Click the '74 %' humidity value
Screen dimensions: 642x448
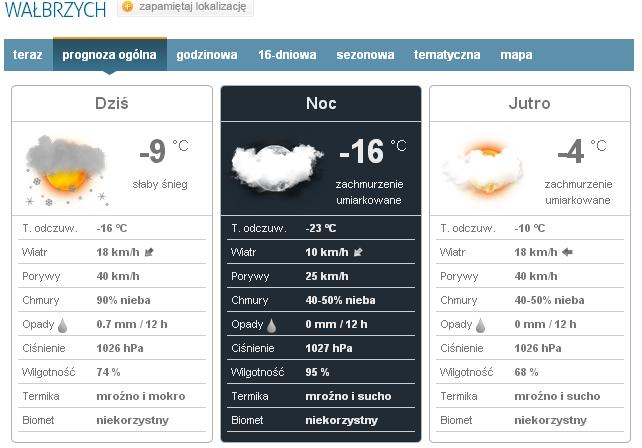(x=108, y=372)
